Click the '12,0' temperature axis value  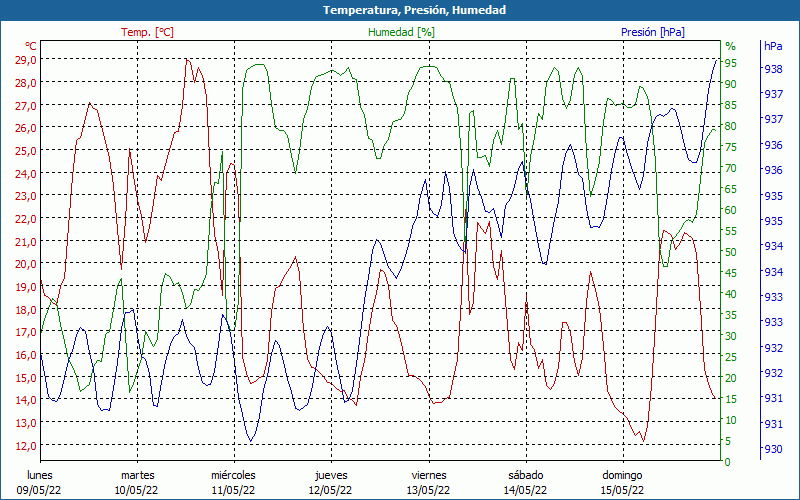tap(26, 445)
